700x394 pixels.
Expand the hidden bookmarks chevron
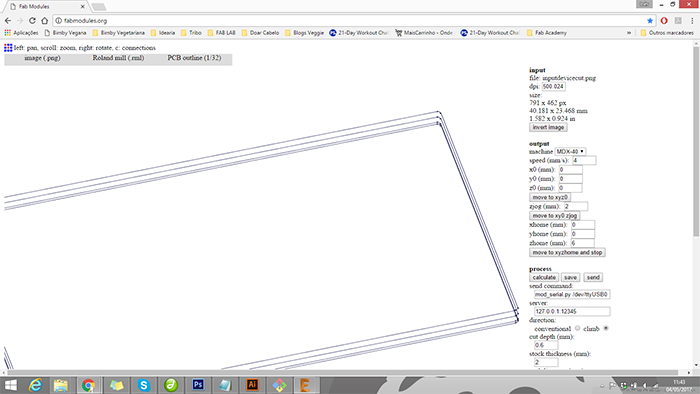coord(629,33)
